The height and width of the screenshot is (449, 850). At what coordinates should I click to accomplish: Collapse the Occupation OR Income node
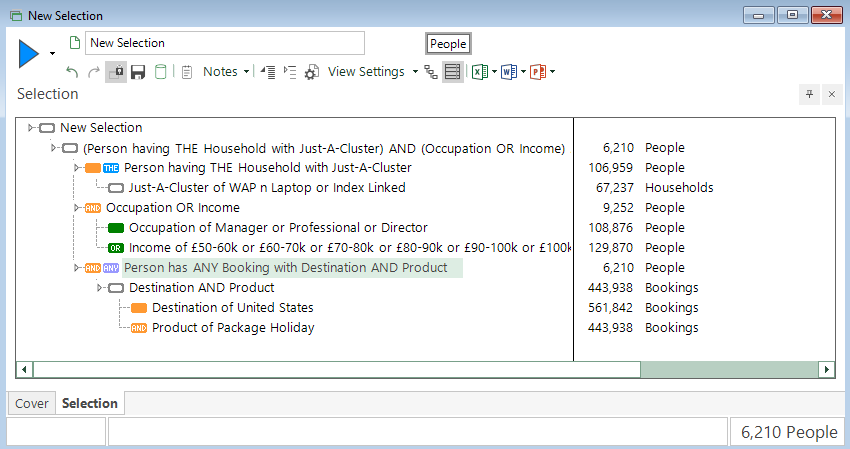(x=77, y=208)
